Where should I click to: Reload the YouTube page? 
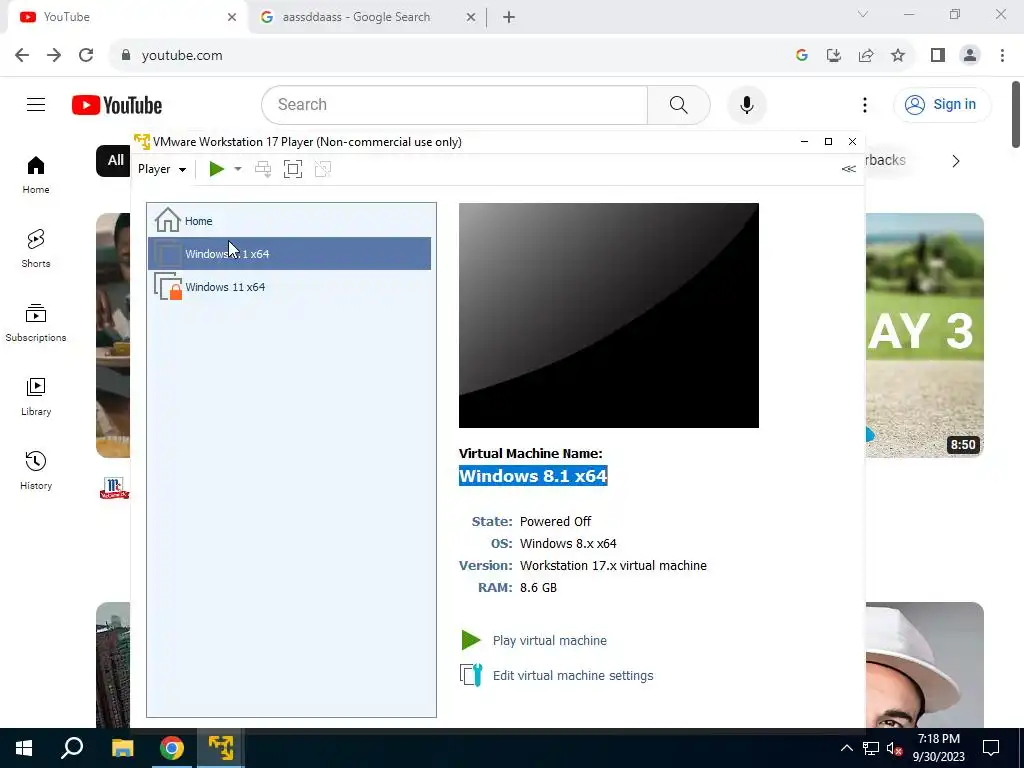(86, 56)
